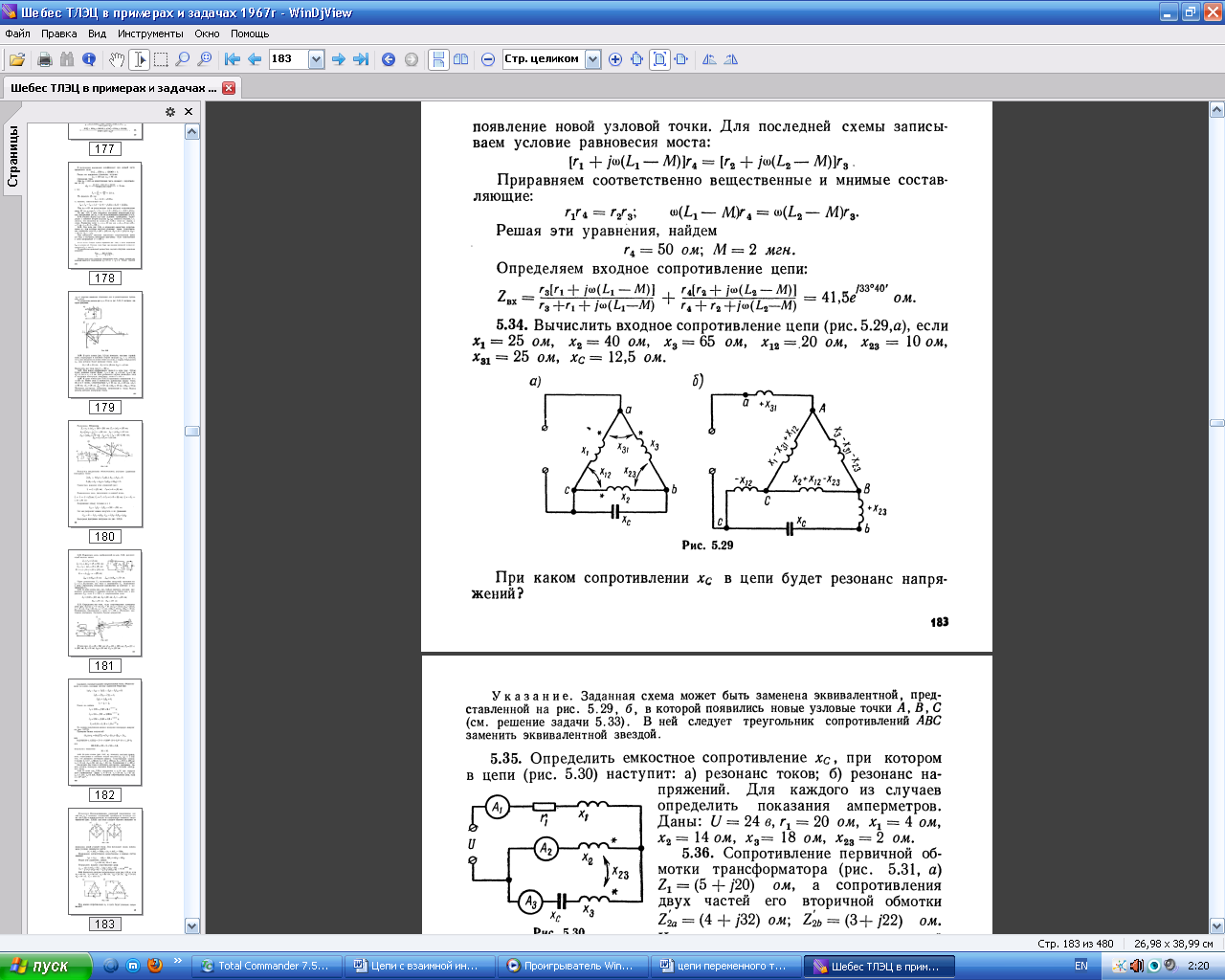Select page 180 thumbnail
The height and width of the screenshot is (980, 1225).
104,474
